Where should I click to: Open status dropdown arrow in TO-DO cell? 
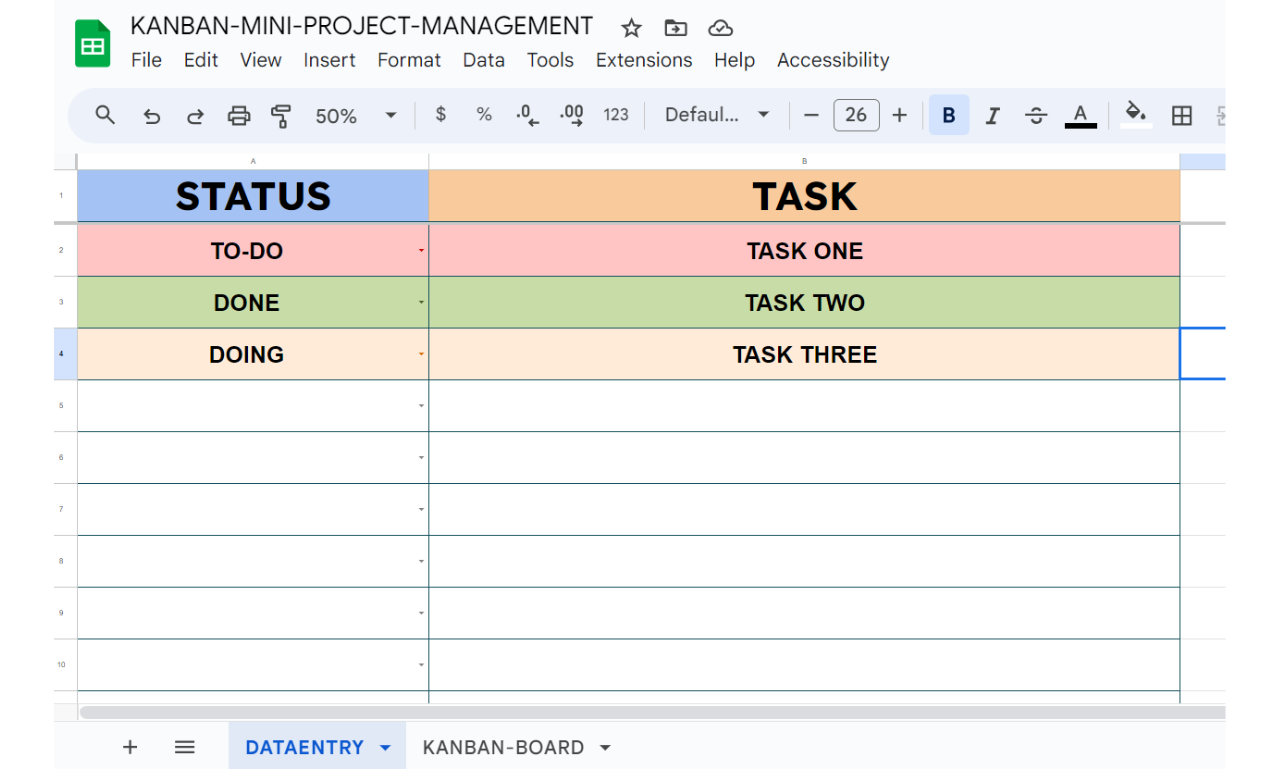(x=421, y=250)
